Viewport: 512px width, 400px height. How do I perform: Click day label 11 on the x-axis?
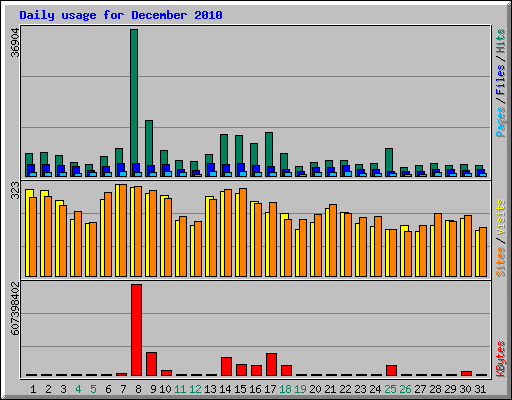(180, 389)
